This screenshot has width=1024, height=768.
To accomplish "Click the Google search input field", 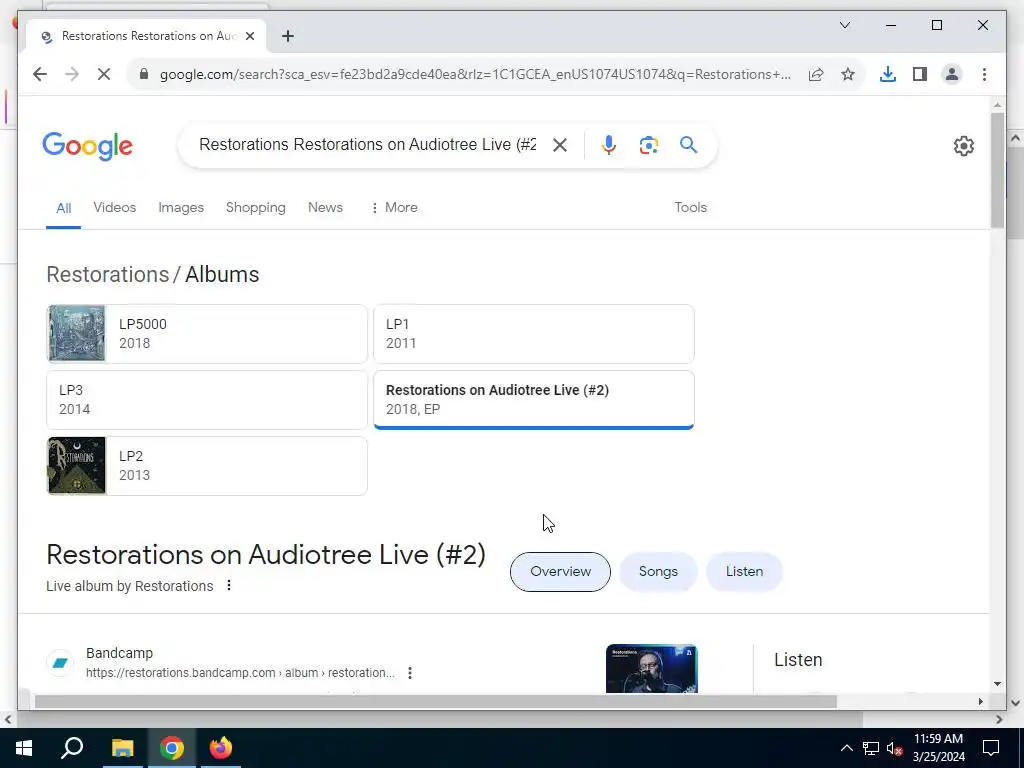I will pos(367,145).
